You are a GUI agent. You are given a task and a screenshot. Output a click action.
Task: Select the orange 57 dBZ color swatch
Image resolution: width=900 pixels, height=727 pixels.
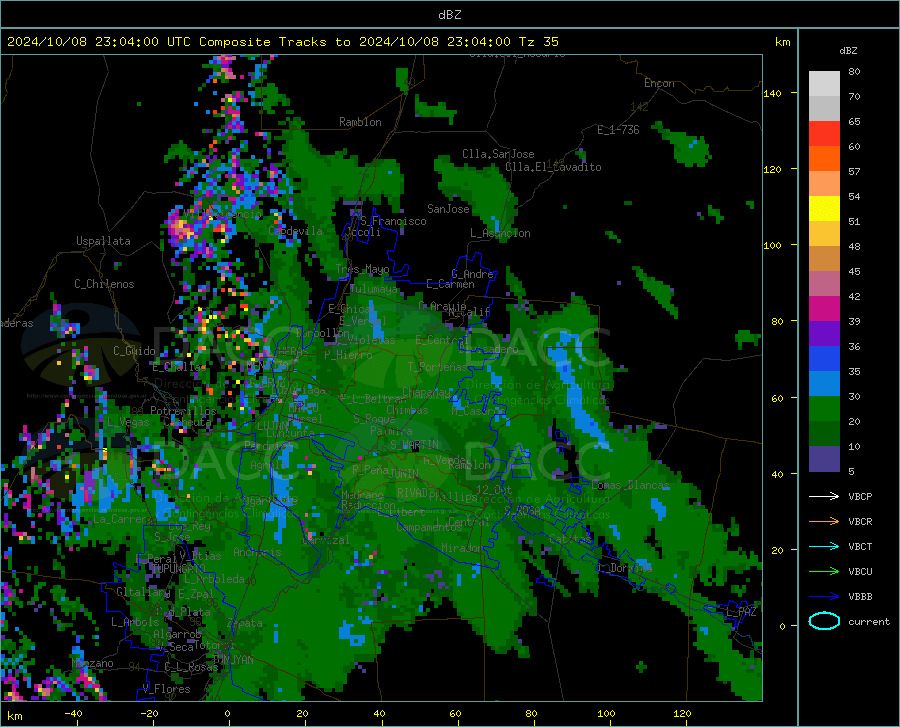click(x=824, y=159)
